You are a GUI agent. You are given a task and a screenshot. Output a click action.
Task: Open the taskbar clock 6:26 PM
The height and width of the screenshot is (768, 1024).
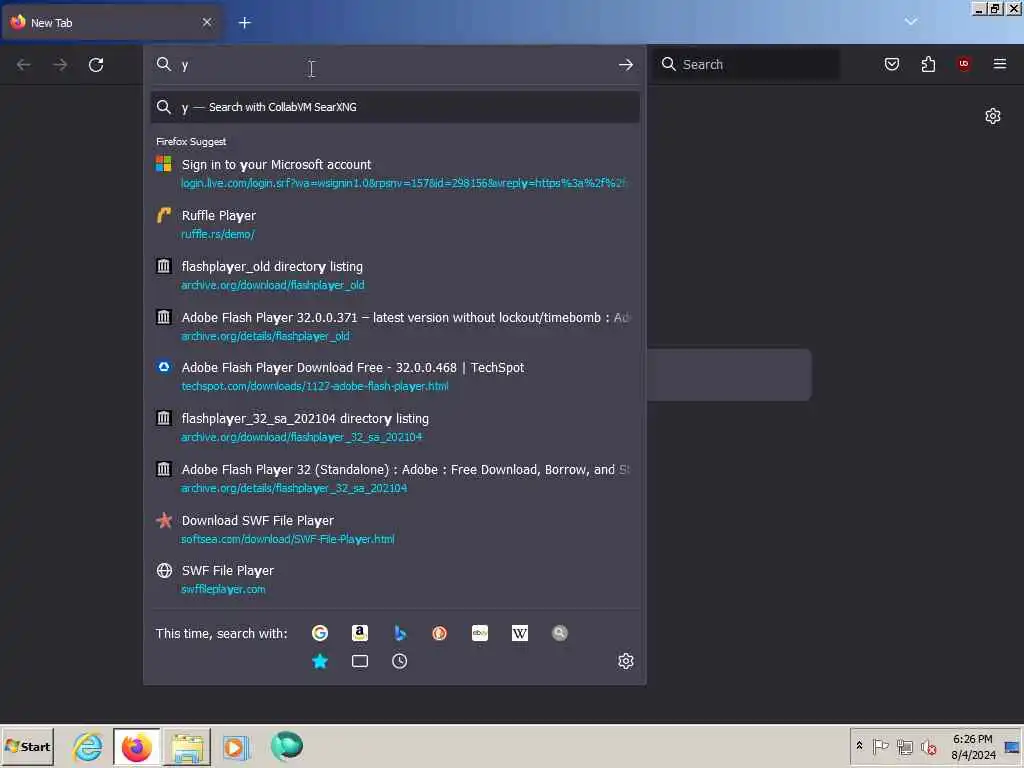pyautogui.click(x=973, y=746)
